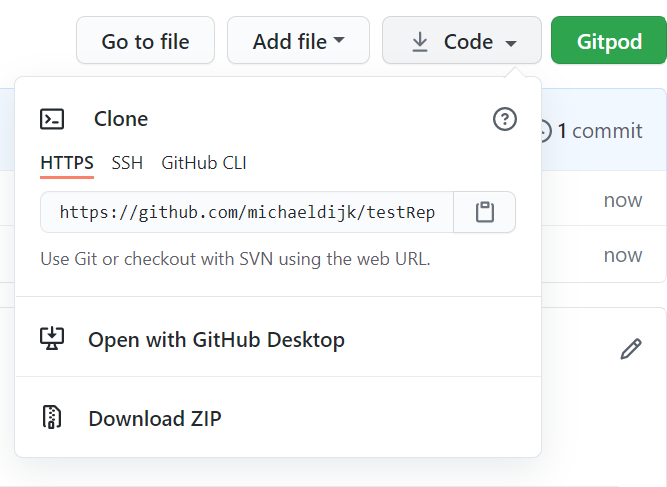Click the desktop download icon for GitHub Desktop
This screenshot has width=667, height=487.
point(52,338)
